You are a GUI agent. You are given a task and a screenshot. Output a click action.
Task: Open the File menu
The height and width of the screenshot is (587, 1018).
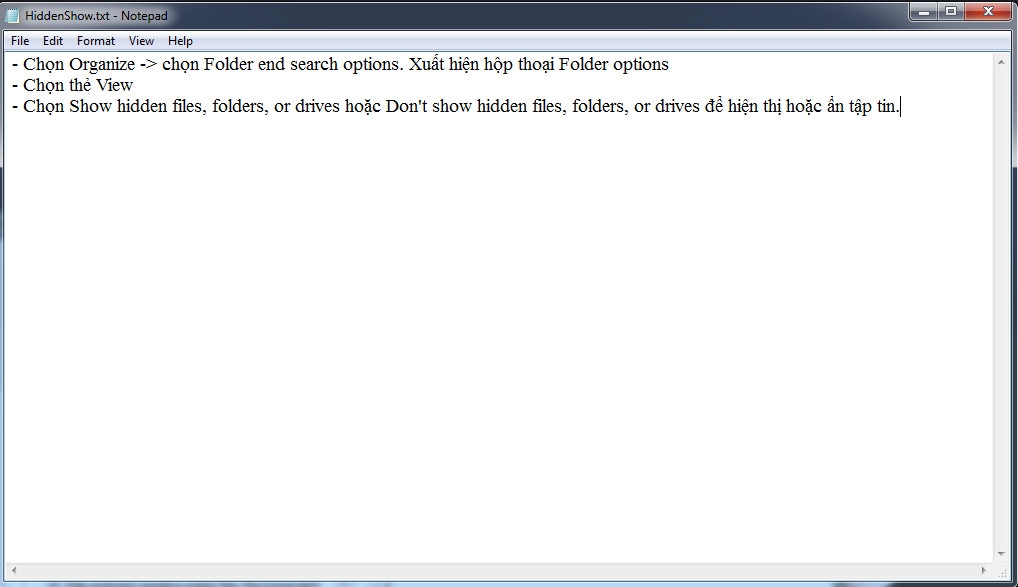pyautogui.click(x=20, y=41)
